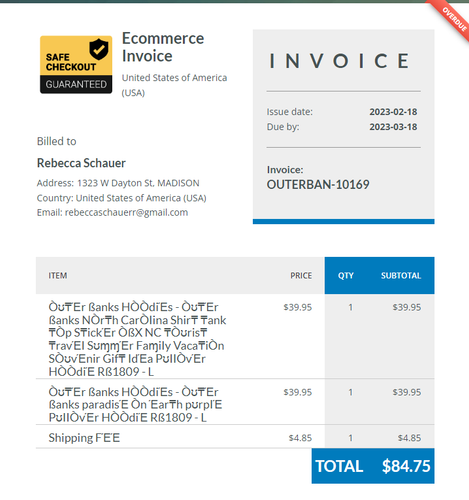Viewport: 469px width, 500px height.
Task: Click the ITEM column header
Action: click(x=58, y=276)
